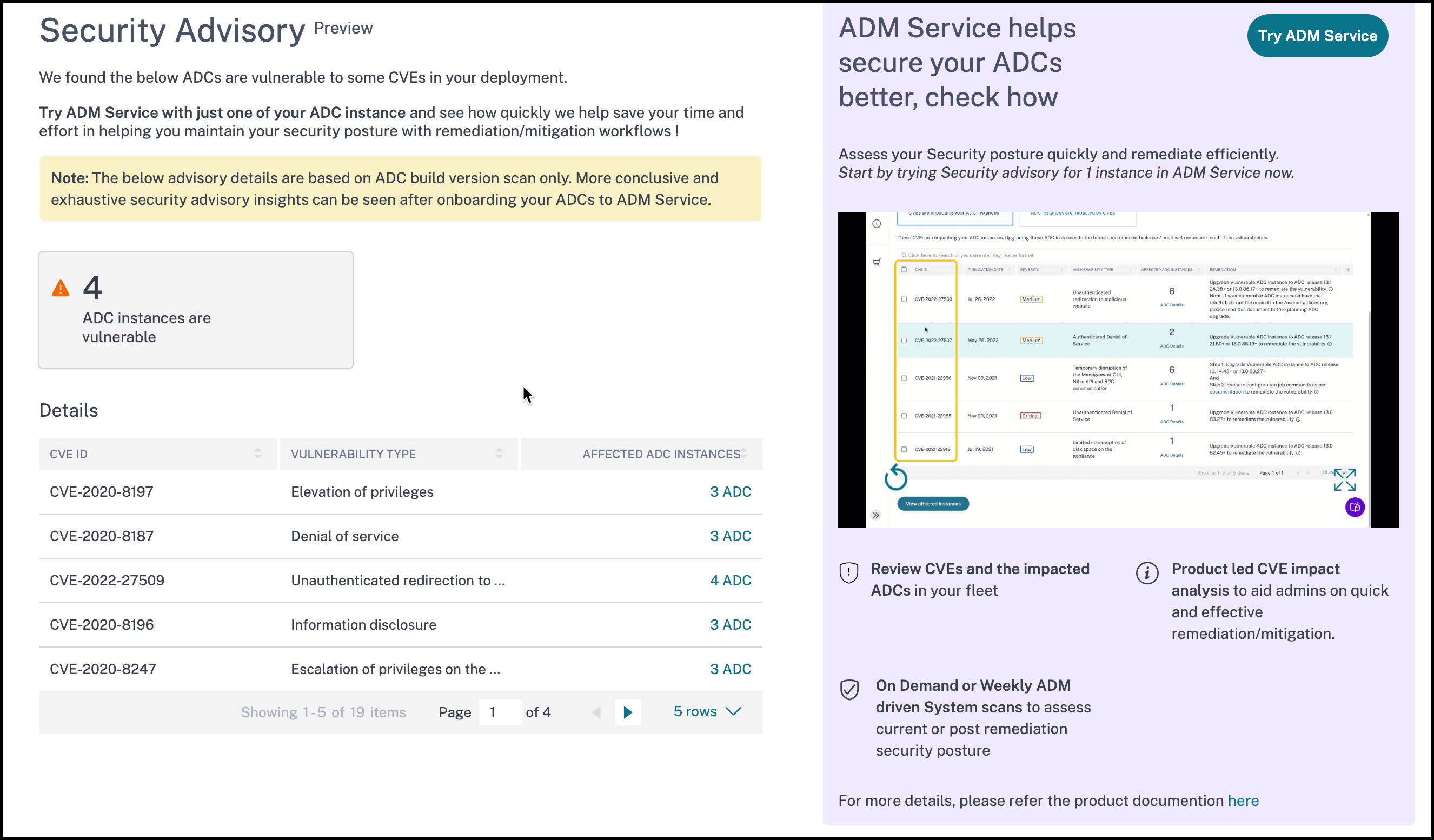Image resolution: width=1434 pixels, height=840 pixels.
Task: Sort by Vulnerability Type column arrows
Action: point(499,454)
